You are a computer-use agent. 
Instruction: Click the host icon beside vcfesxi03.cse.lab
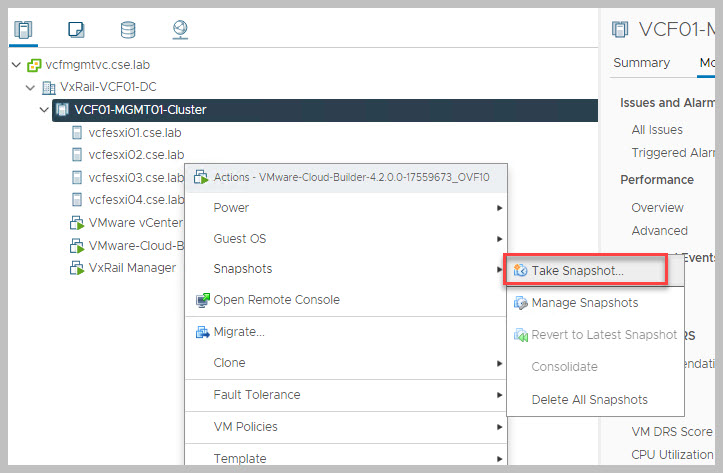point(77,177)
